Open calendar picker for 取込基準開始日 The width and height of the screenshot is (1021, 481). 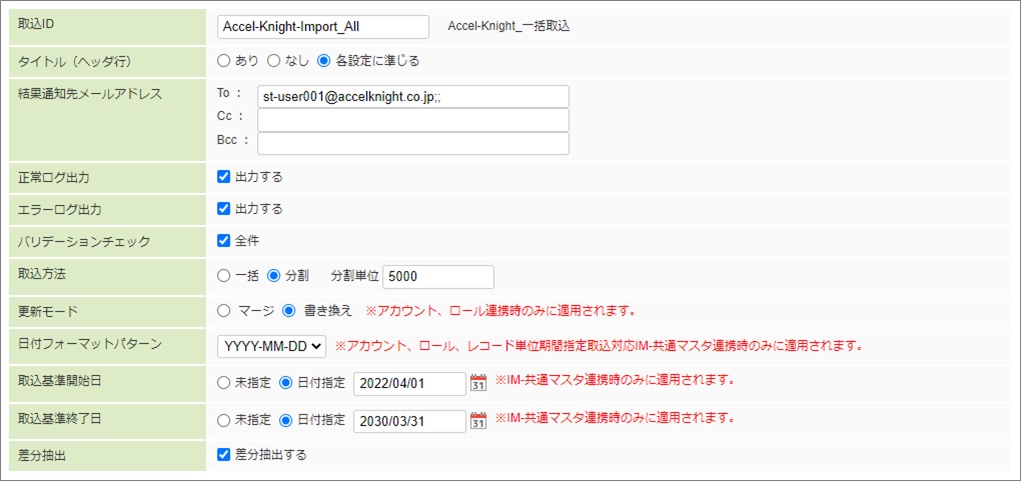[x=478, y=383]
